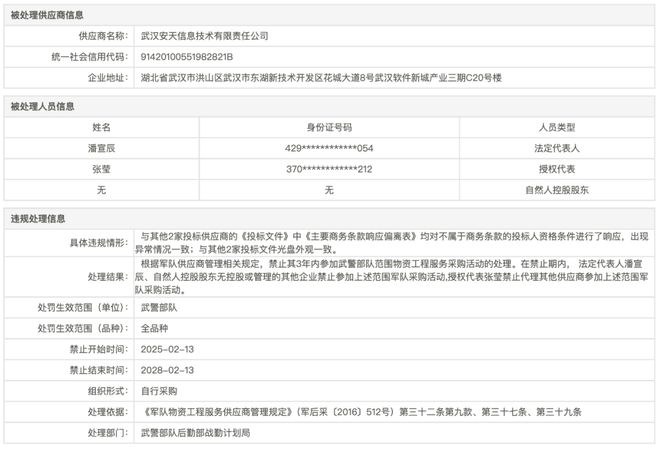Click the 姓名 column header
This screenshot has width=660, height=449.
click(101, 128)
